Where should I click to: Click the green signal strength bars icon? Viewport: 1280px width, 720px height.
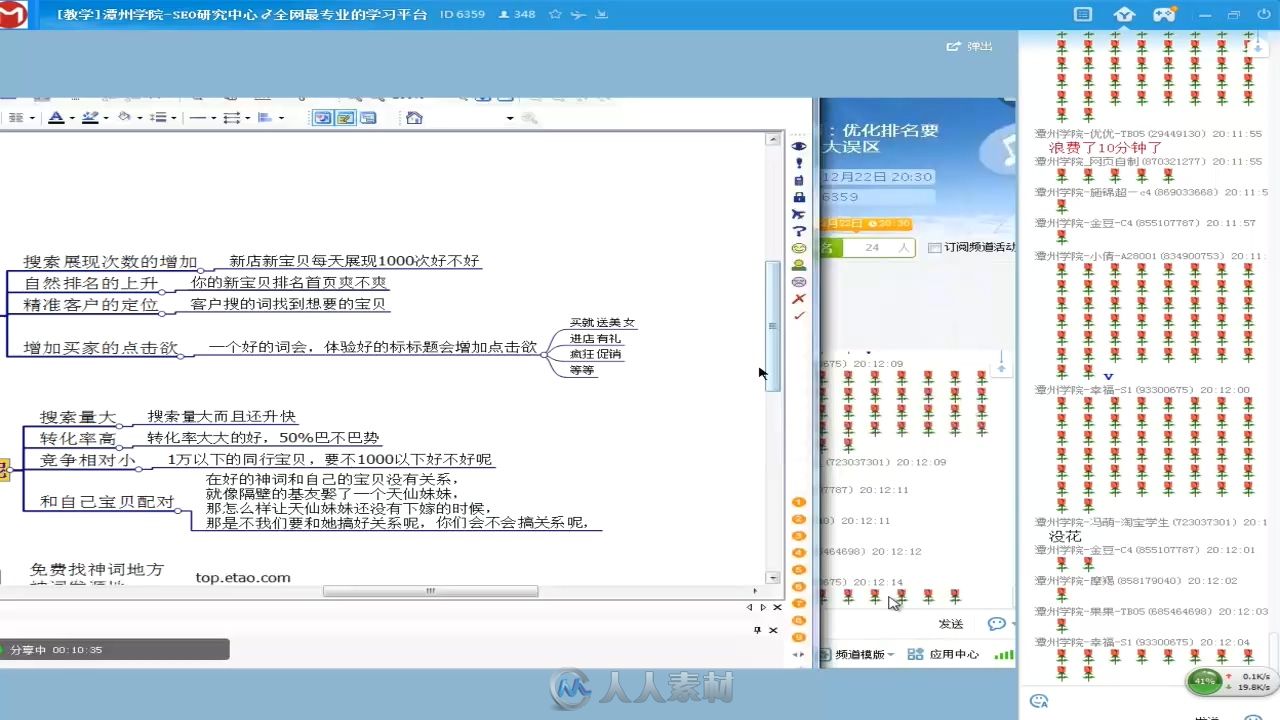click(x=1004, y=654)
